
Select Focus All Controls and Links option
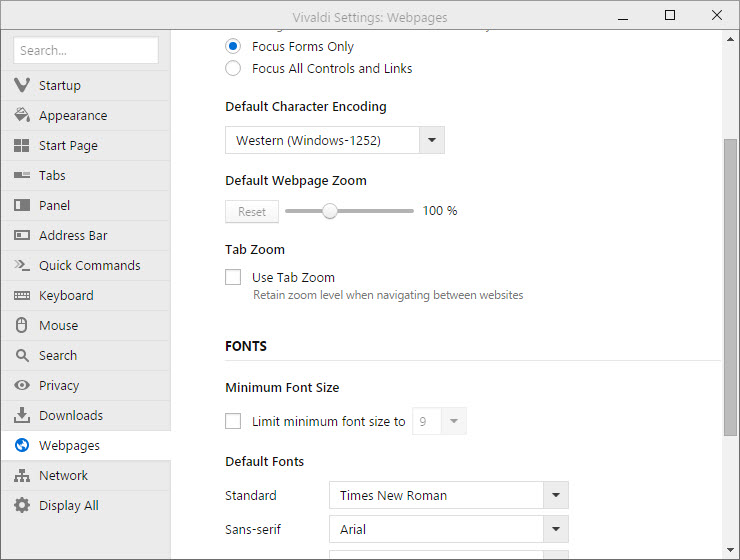coord(233,68)
